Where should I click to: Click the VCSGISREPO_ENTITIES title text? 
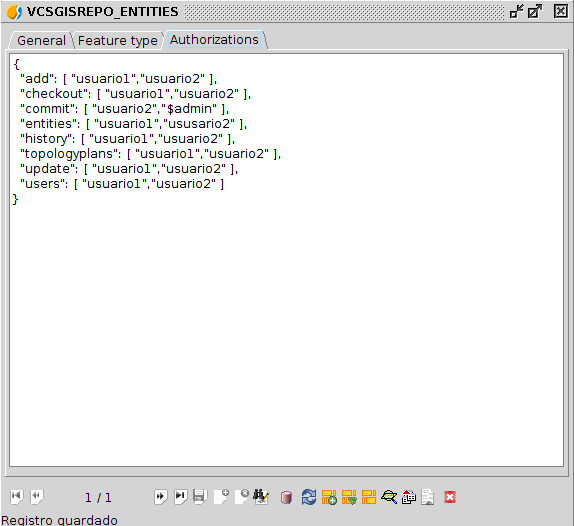click(x=102, y=12)
